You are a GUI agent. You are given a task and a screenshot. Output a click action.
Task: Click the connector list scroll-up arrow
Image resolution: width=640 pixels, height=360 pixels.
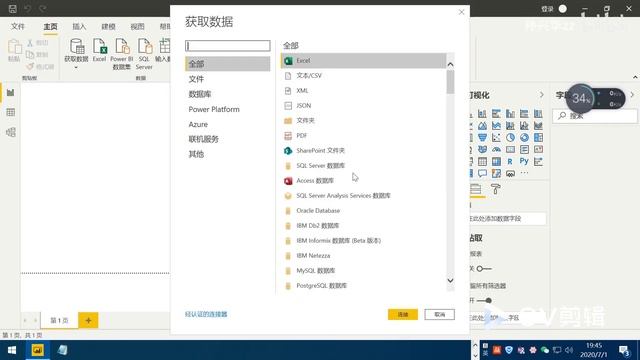pos(450,64)
